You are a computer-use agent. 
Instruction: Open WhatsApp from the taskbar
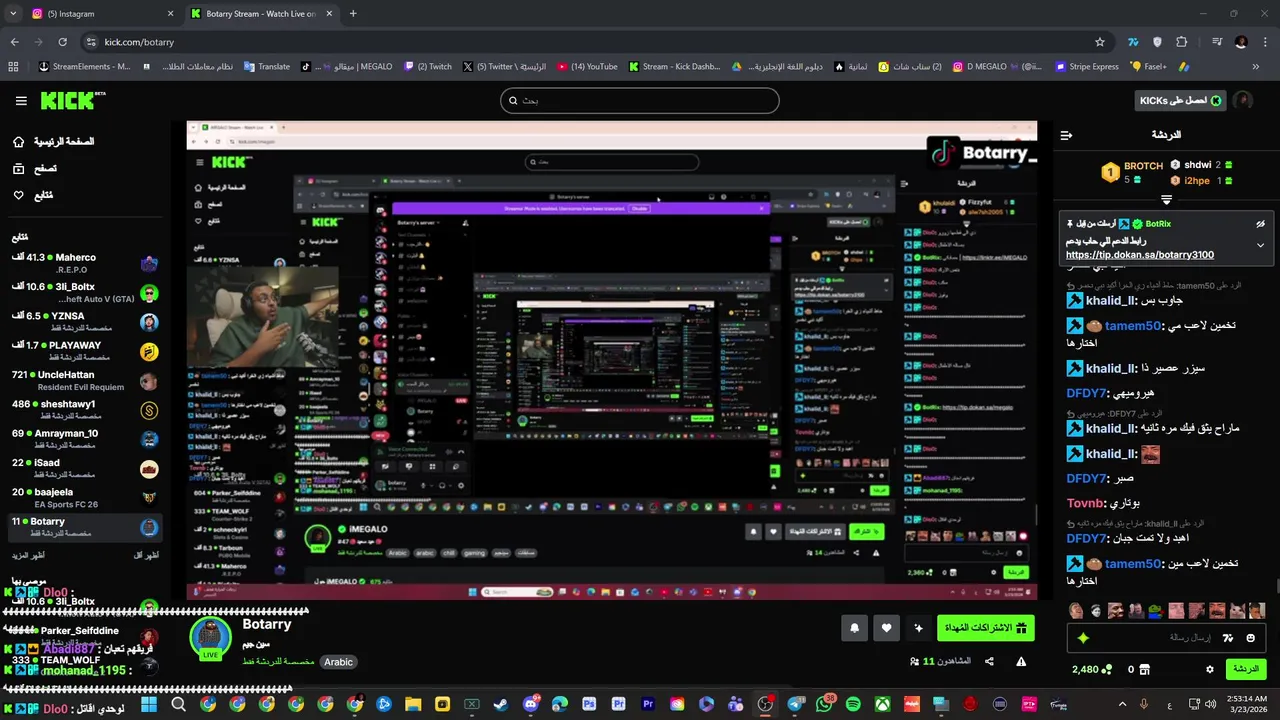tap(824, 705)
